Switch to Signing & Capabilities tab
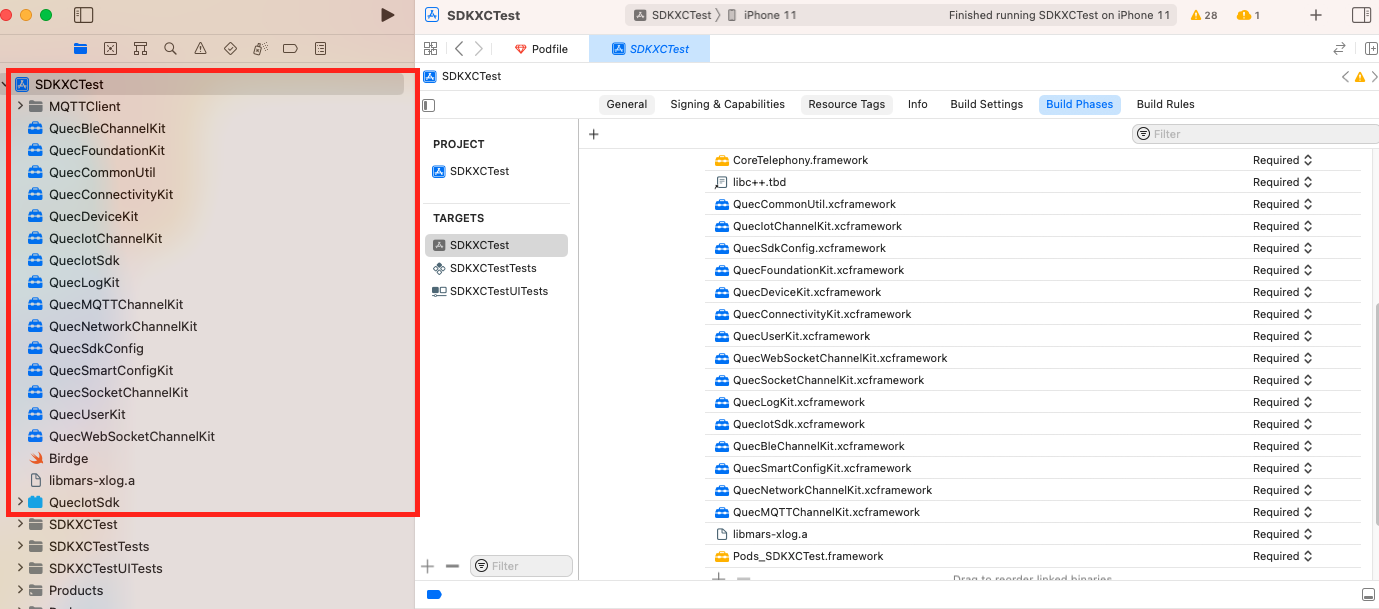This screenshot has height=609, width=1379. [727, 104]
